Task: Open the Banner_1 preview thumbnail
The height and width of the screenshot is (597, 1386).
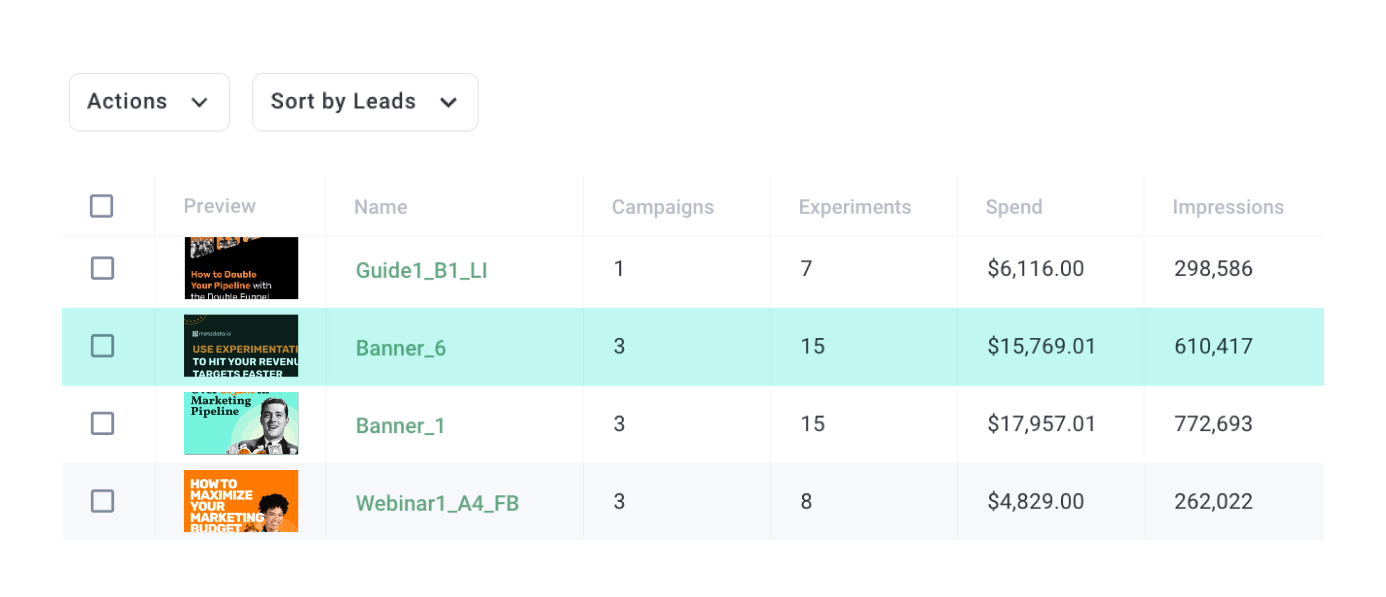Action: [241, 424]
